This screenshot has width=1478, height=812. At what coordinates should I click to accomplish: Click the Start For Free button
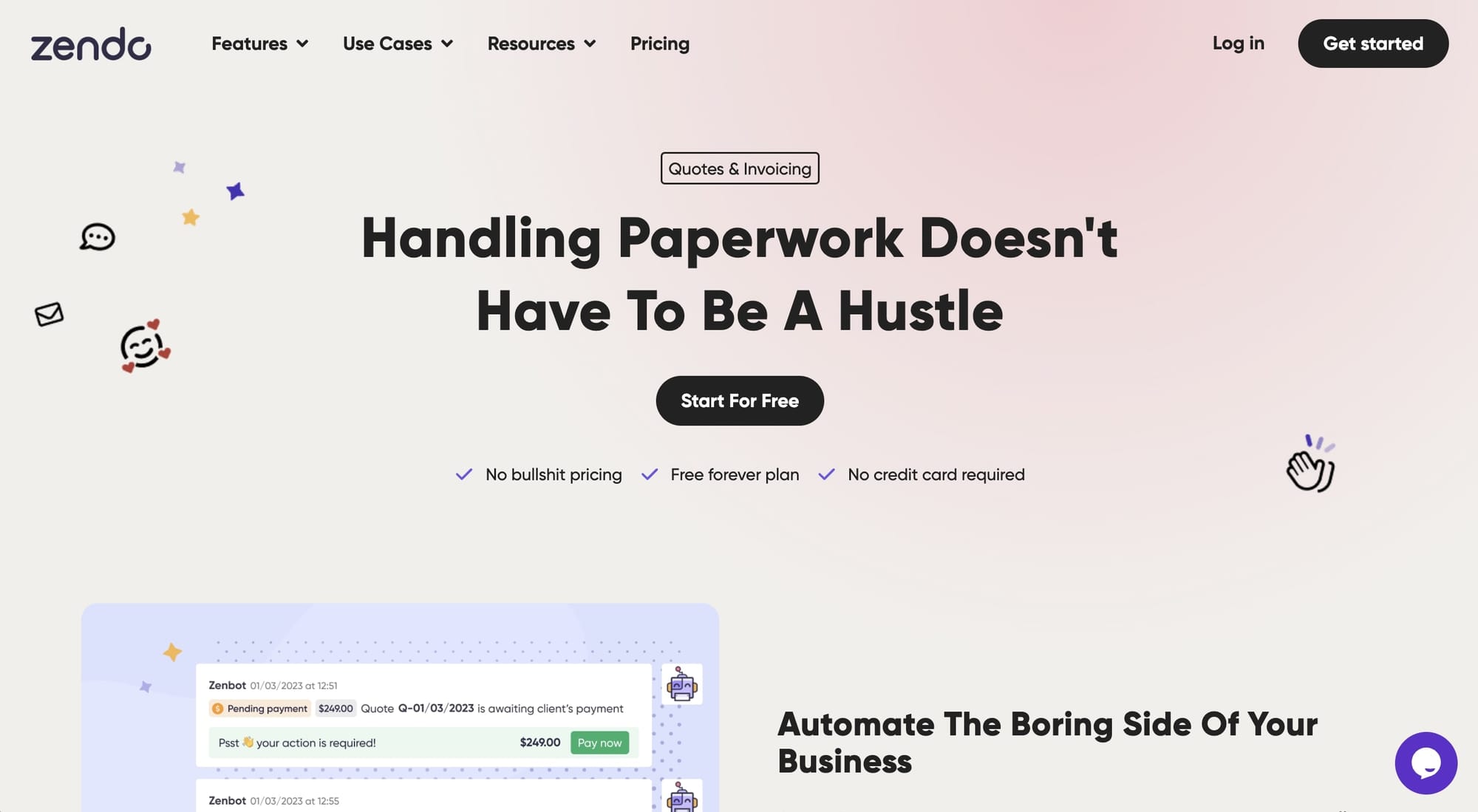[x=740, y=400]
